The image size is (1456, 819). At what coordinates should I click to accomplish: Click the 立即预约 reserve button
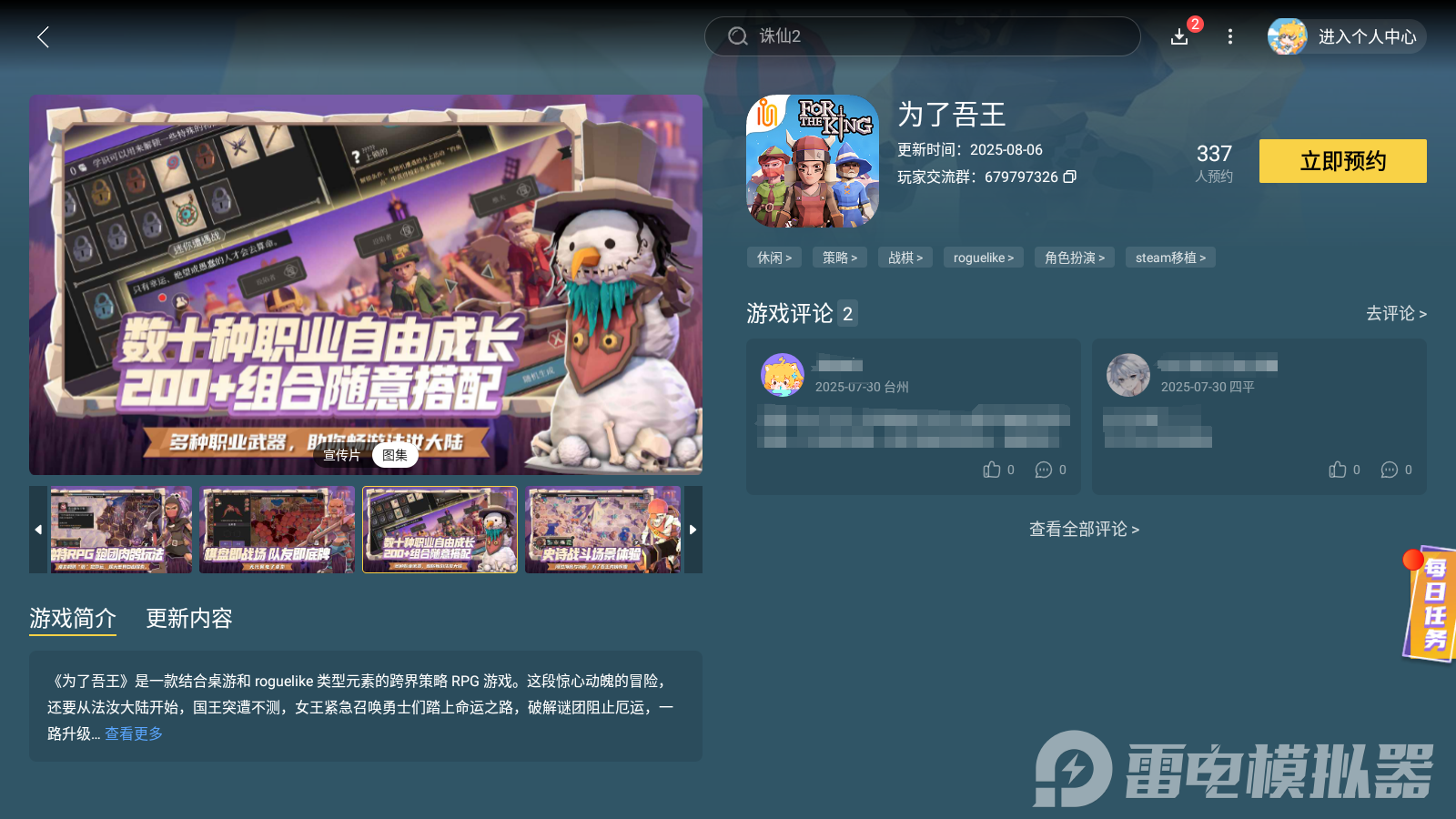click(x=1343, y=161)
